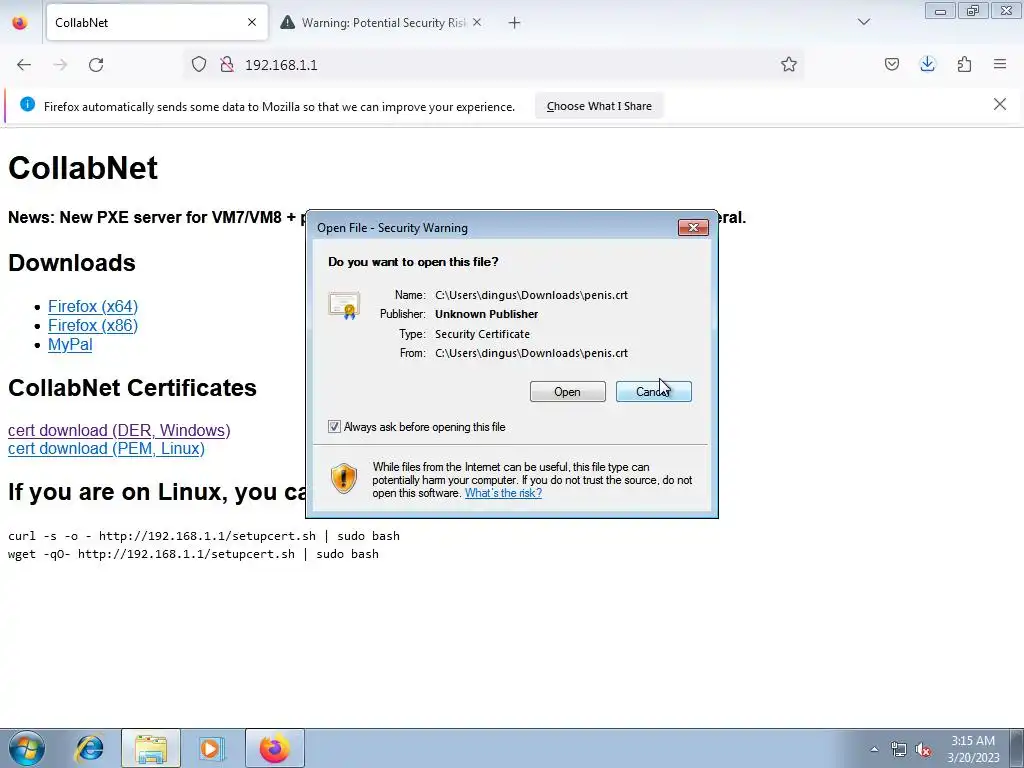Image resolution: width=1024 pixels, height=768 pixels.
Task: Uncheck Always ask before opening this file
Action: tap(334, 426)
